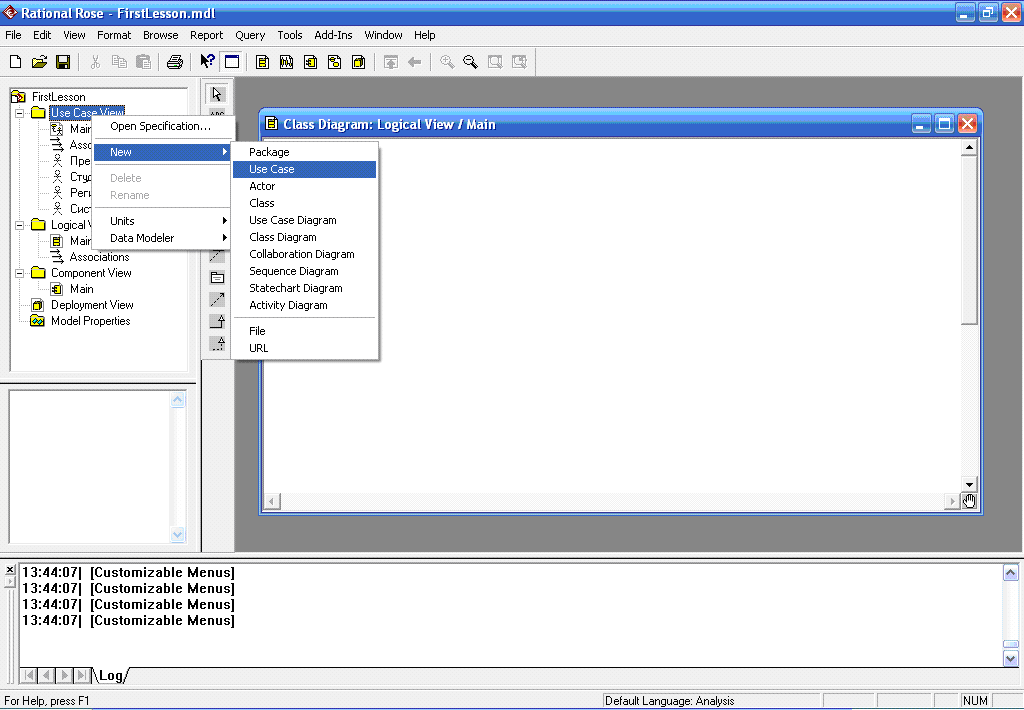Select the FirstLesson root tree node
Image resolution: width=1024 pixels, height=710 pixels.
(58, 97)
